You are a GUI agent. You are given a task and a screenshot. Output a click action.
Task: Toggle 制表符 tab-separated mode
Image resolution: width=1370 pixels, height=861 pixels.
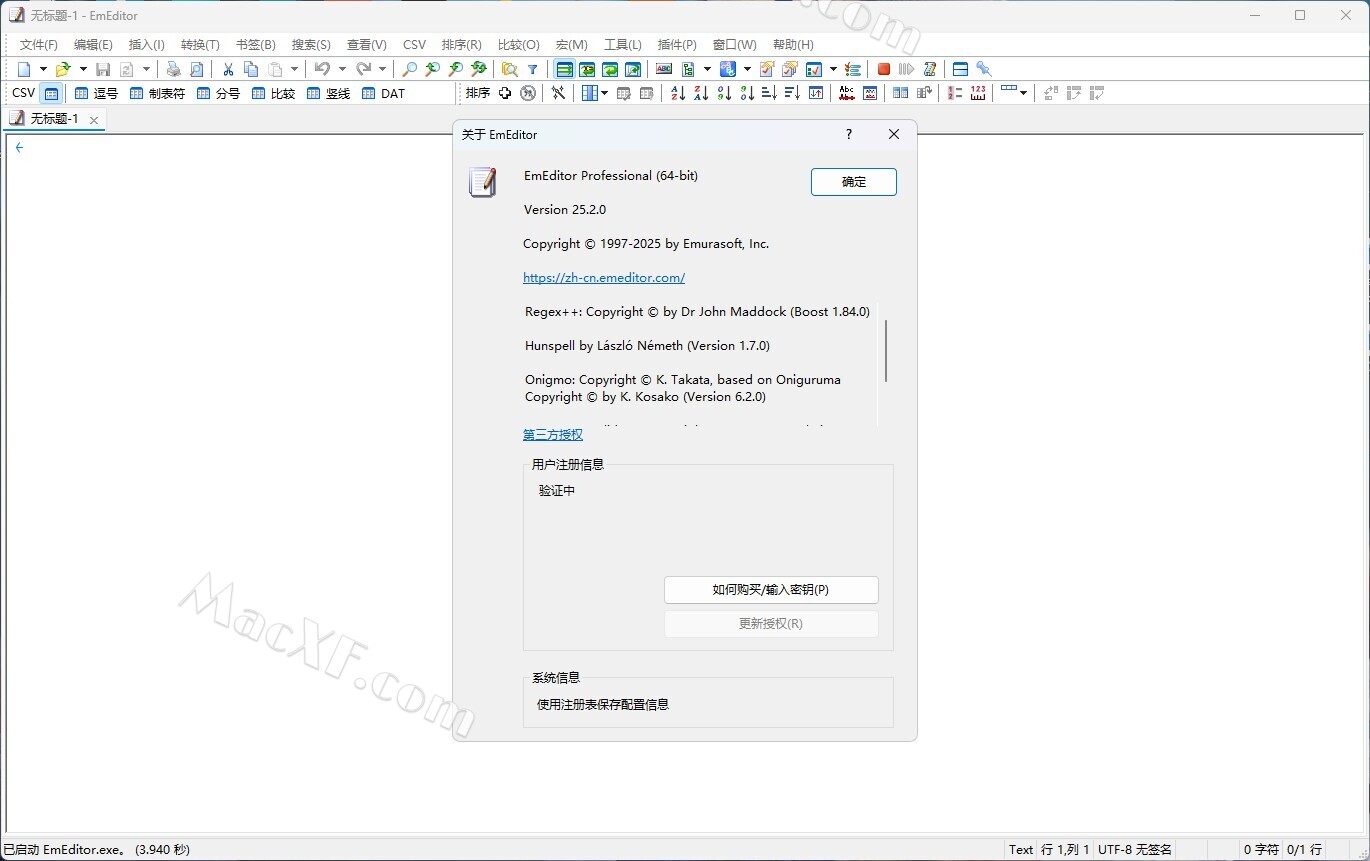(x=157, y=93)
